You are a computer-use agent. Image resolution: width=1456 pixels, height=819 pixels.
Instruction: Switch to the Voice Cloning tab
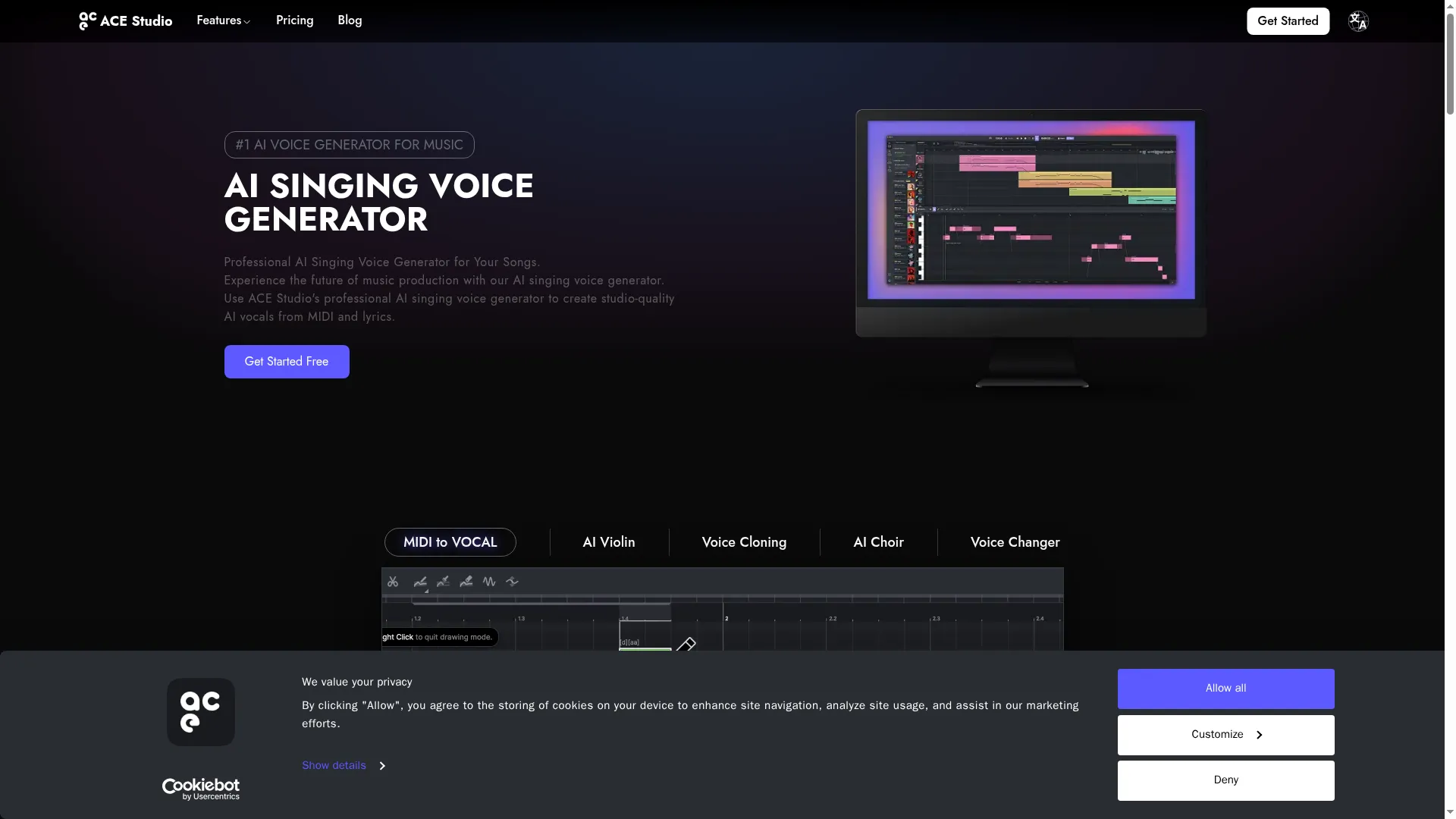(744, 542)
